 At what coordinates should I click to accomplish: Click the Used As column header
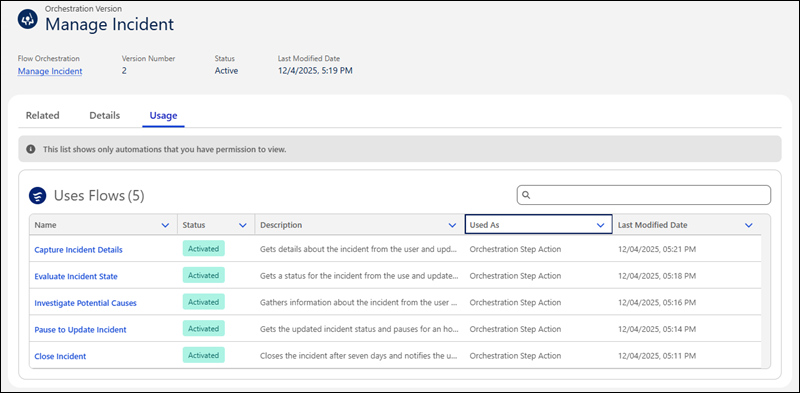pos(538,225)
